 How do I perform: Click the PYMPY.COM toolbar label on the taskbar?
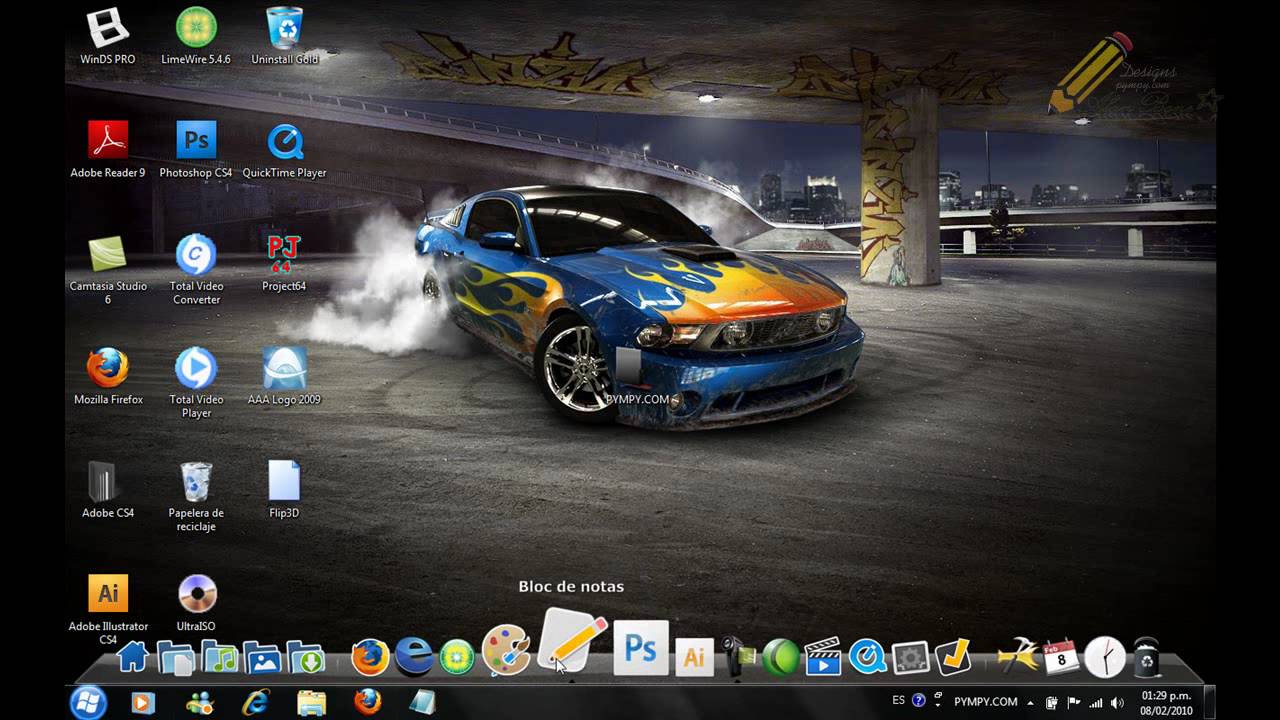tap(986, 702)
